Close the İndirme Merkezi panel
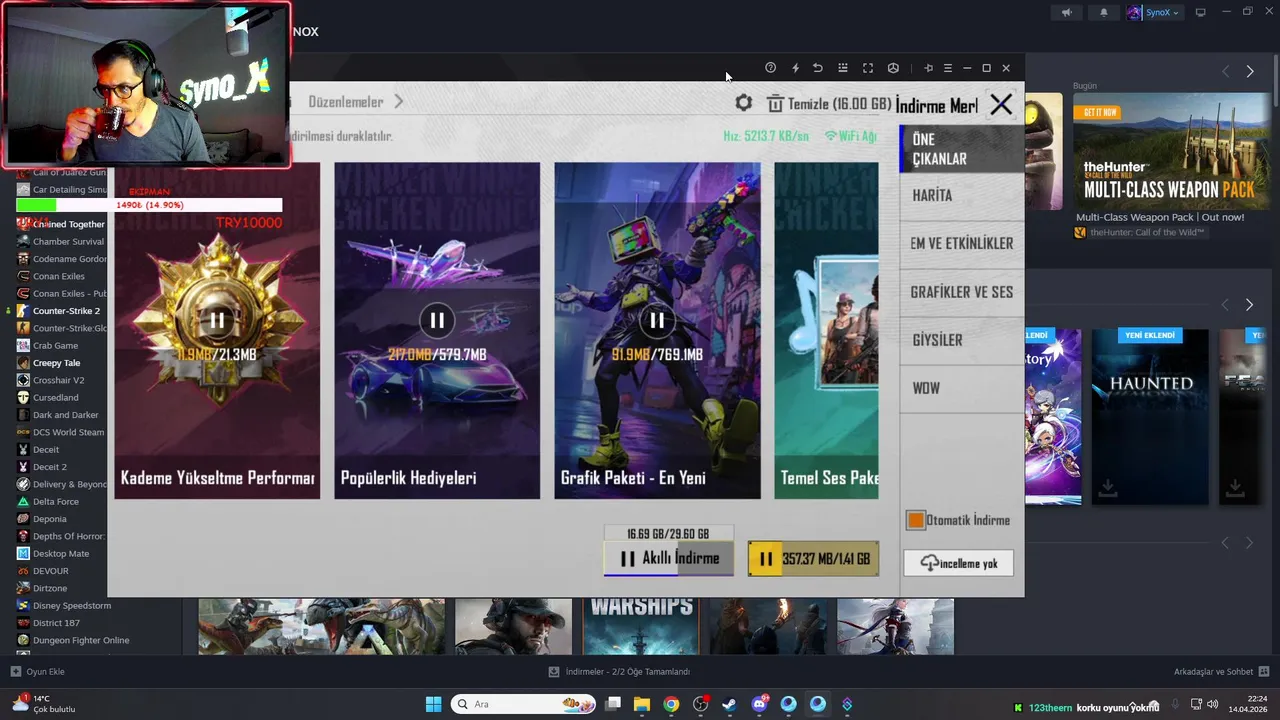This screenshot has height=720, width=1280. click(x=1001, y=104)
